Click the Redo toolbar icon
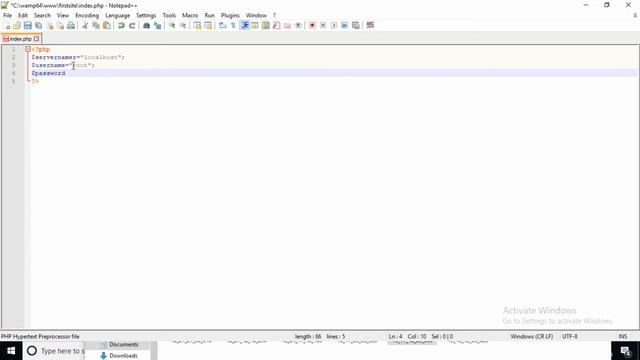The image size is (640, 360). point(132,25)
